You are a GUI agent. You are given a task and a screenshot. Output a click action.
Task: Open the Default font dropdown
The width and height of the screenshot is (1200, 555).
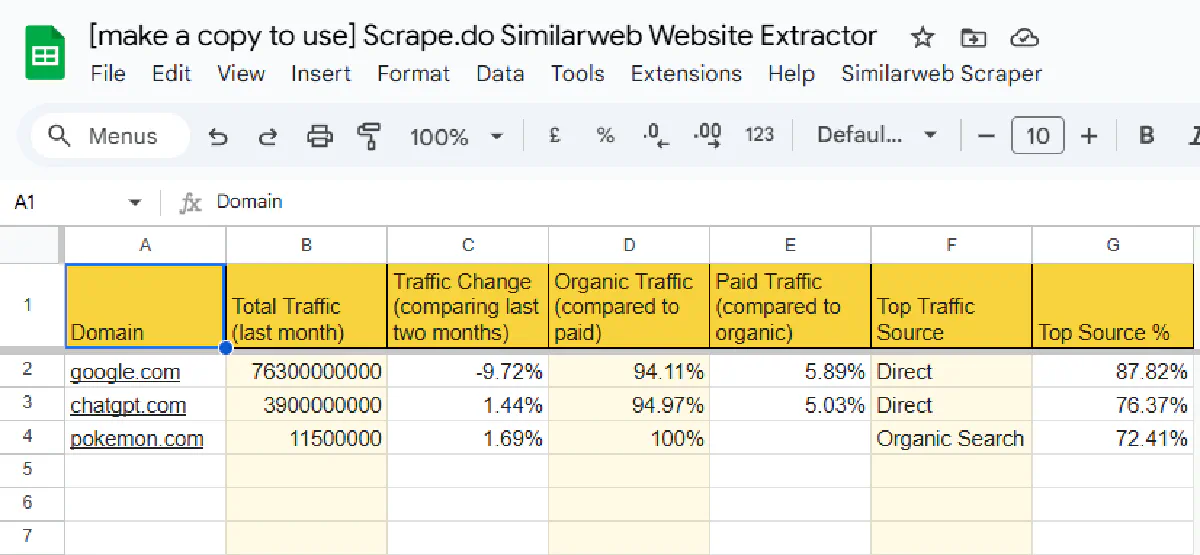point(877,135)
